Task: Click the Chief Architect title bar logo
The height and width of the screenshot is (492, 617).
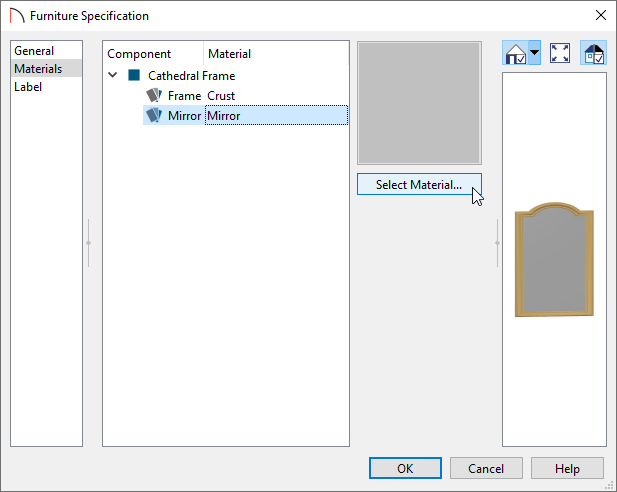Action: [17, 16]
